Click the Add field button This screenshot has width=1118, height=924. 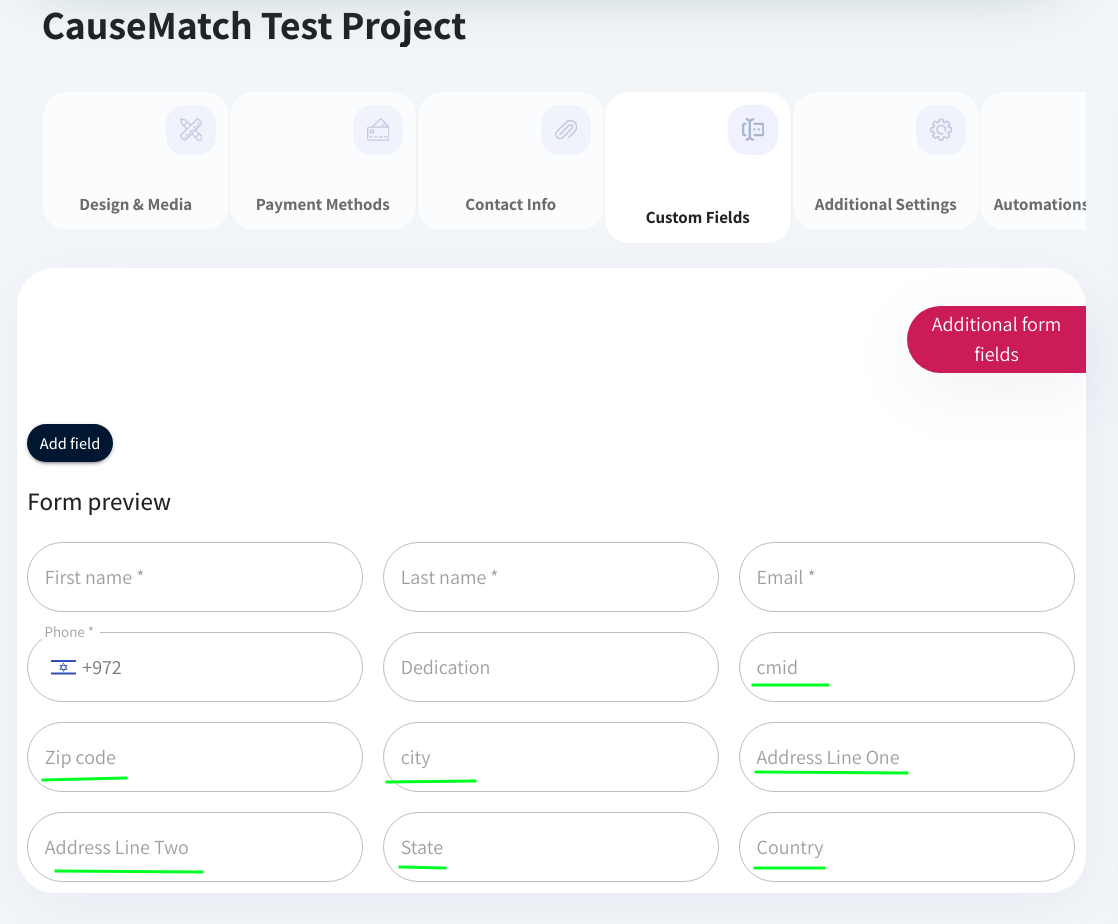click(70, 443)
